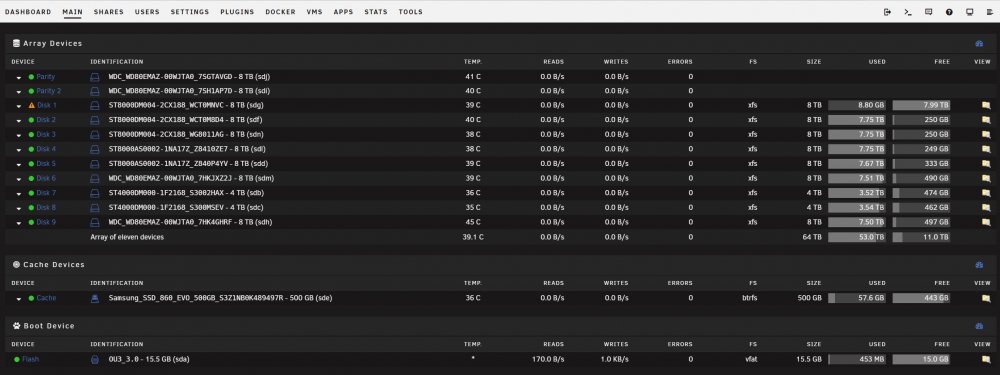Expand the Disk 1 dropdown arrow
The width and height of the screenshot is (1000, 375).
pyautogui.click(x=18, y=106)
